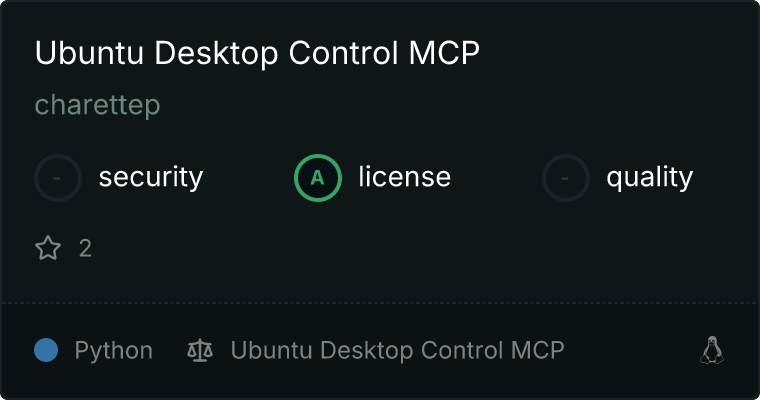The width and height of the screenshot is (760, 400).
Task: Click empty card area beside star count
Action: 388,249
